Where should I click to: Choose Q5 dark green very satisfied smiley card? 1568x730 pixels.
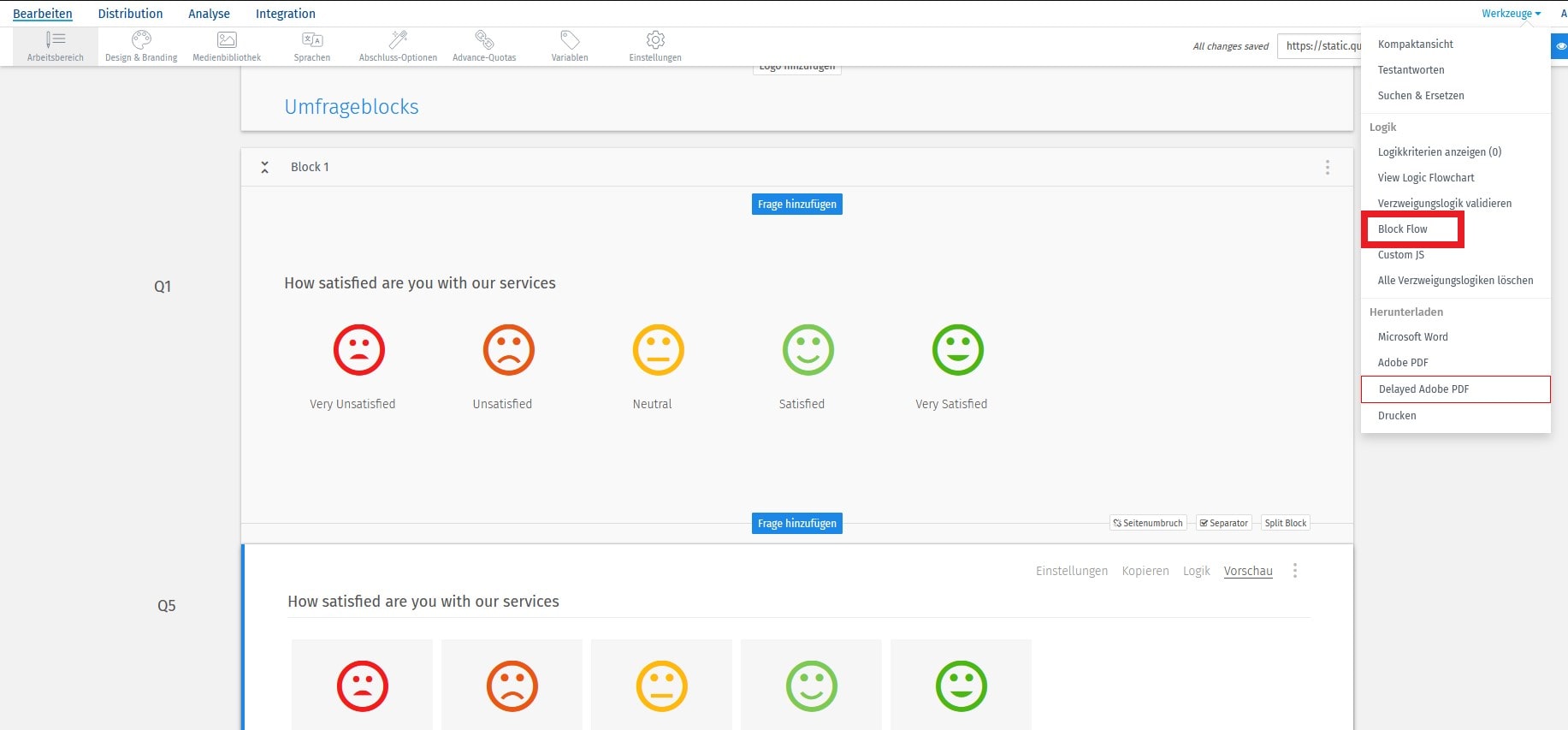click(961, 685)
